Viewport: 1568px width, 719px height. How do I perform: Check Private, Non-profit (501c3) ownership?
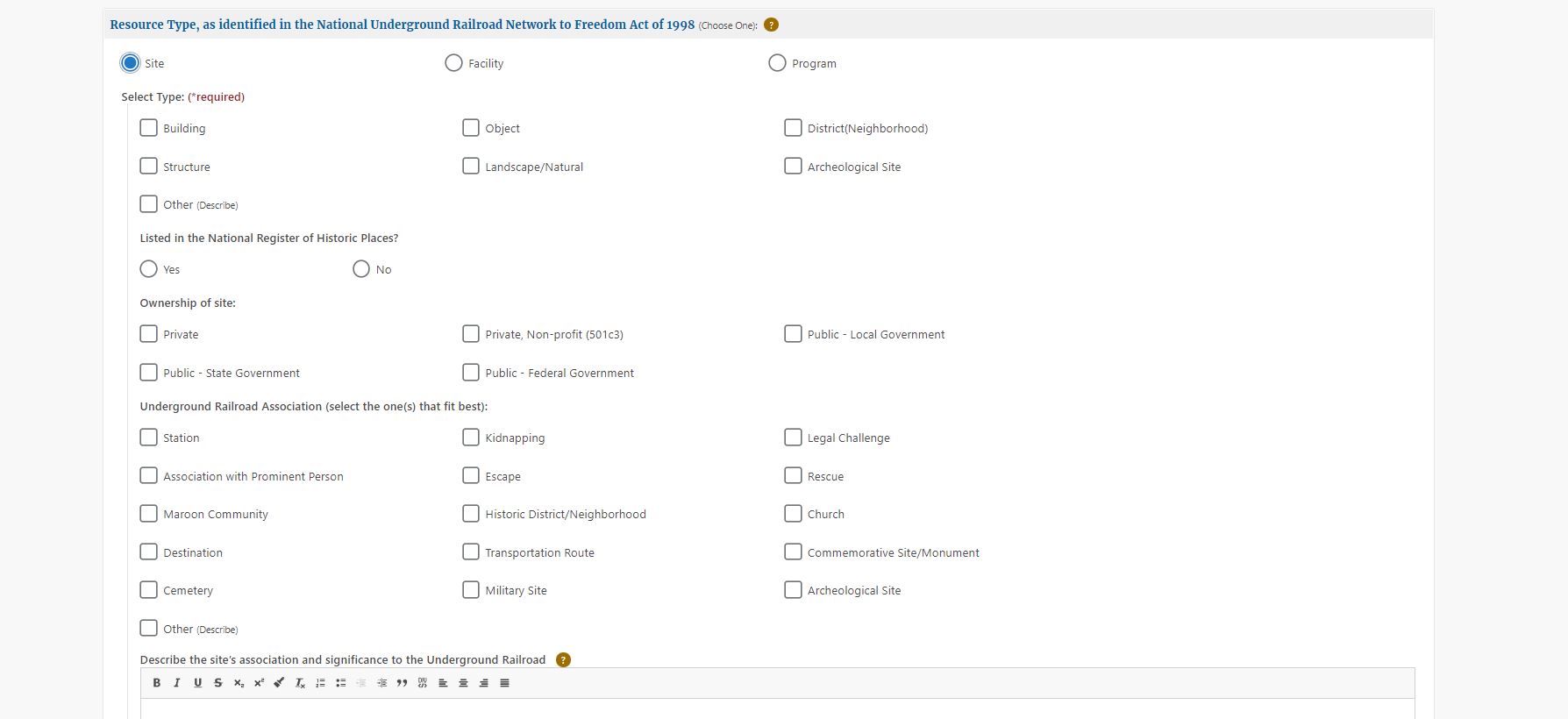click(x=471, y=334)
